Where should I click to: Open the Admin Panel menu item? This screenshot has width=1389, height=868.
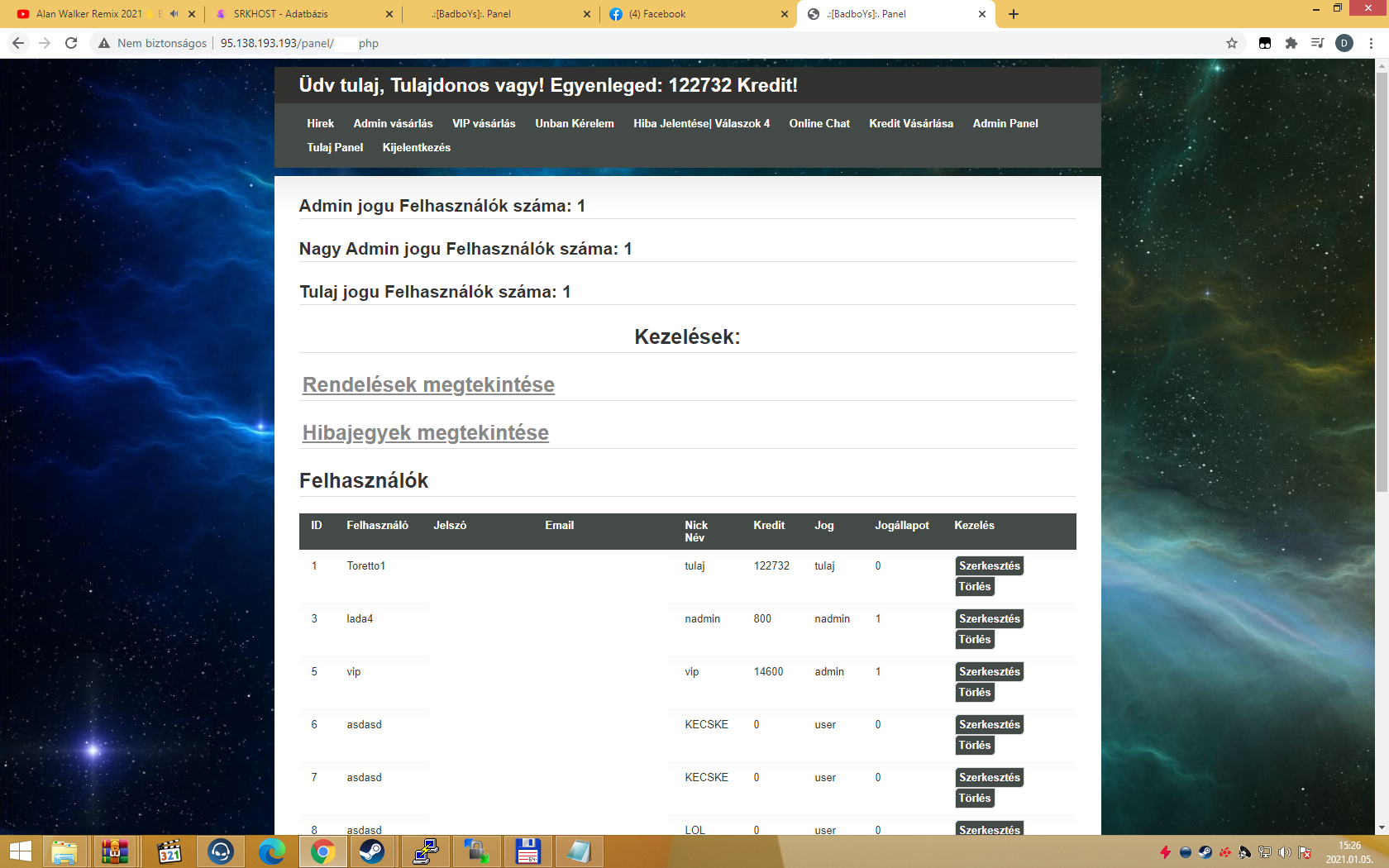pos(1005,123)
